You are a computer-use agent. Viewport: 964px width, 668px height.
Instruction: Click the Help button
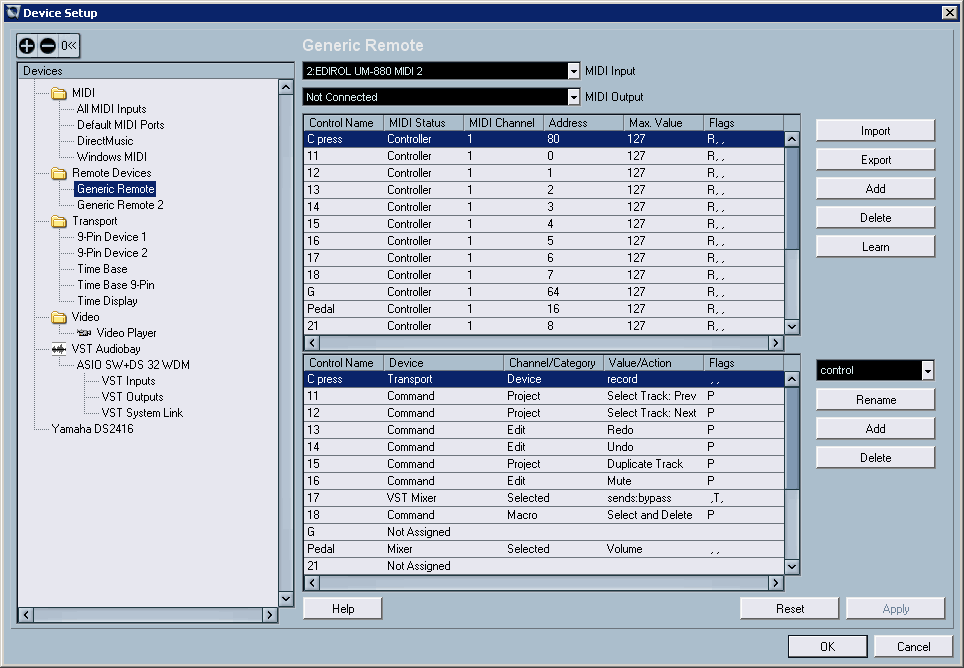click(342, 609)
